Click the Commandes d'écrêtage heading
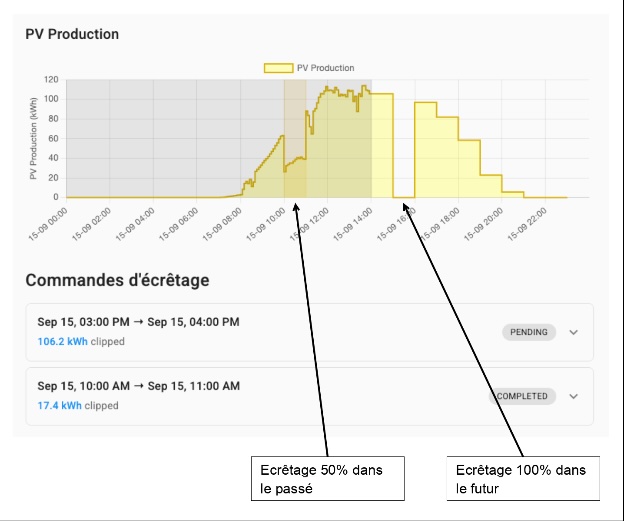 pos(117,280)
